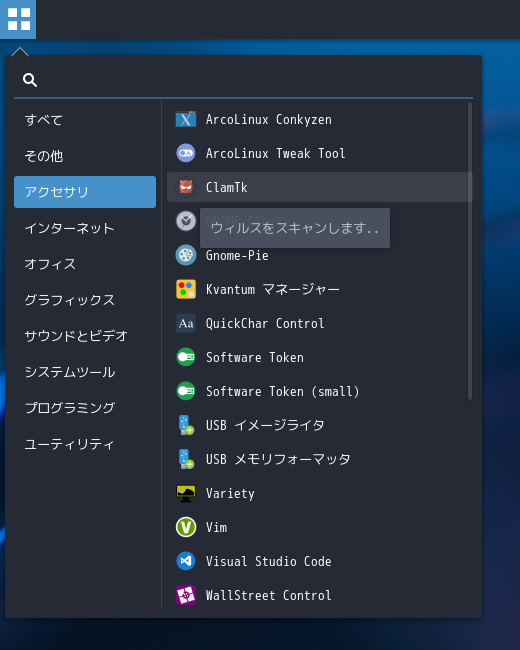Image resolution: width=520 pixels, height=650 pixels.
Task: Select the その他 category
Action: pyautogui.click(x=44, y=156)
